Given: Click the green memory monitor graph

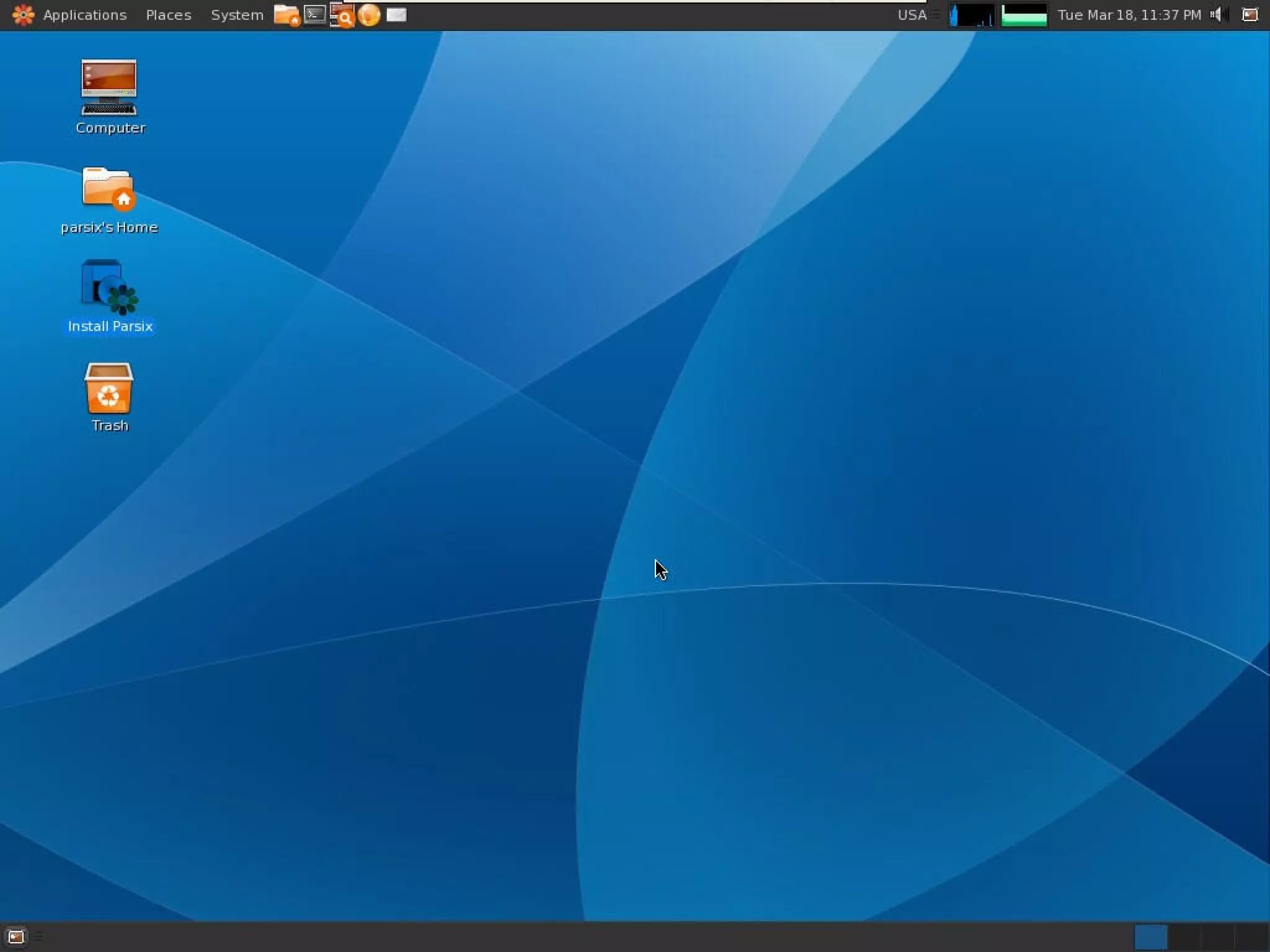Looking at the screenshot, I should (x=1024, y=15).
